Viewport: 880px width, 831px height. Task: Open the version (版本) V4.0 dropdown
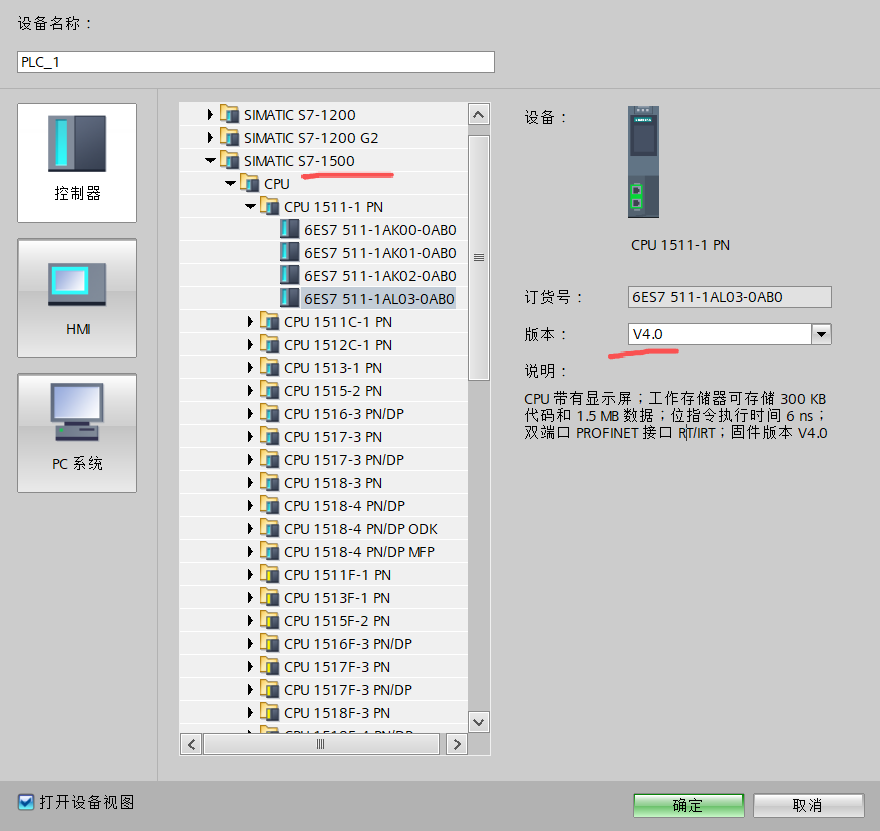pos(821,334)
